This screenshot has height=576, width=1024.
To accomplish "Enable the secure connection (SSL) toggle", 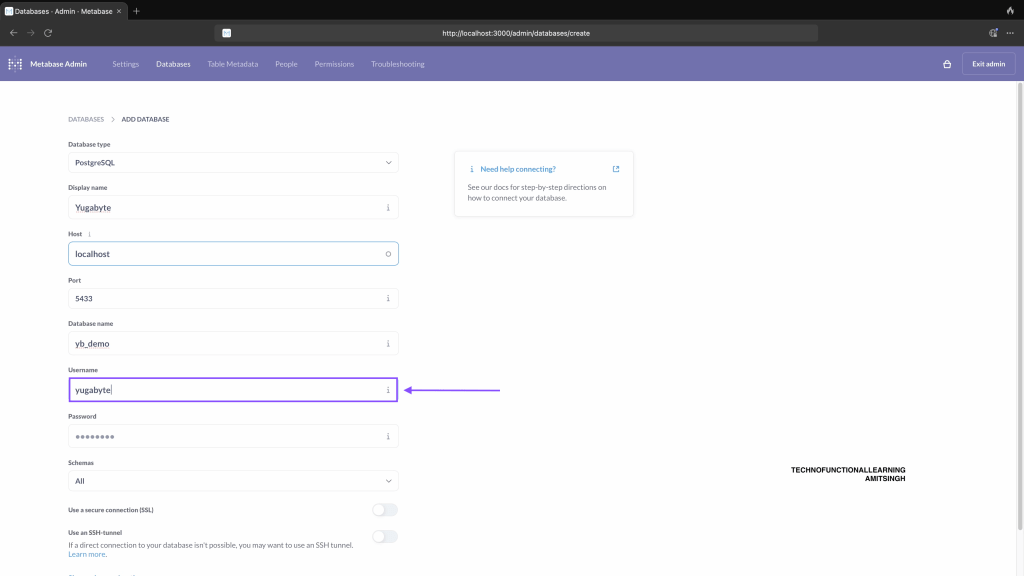I will pyautogui.click(x=384, y=510).
